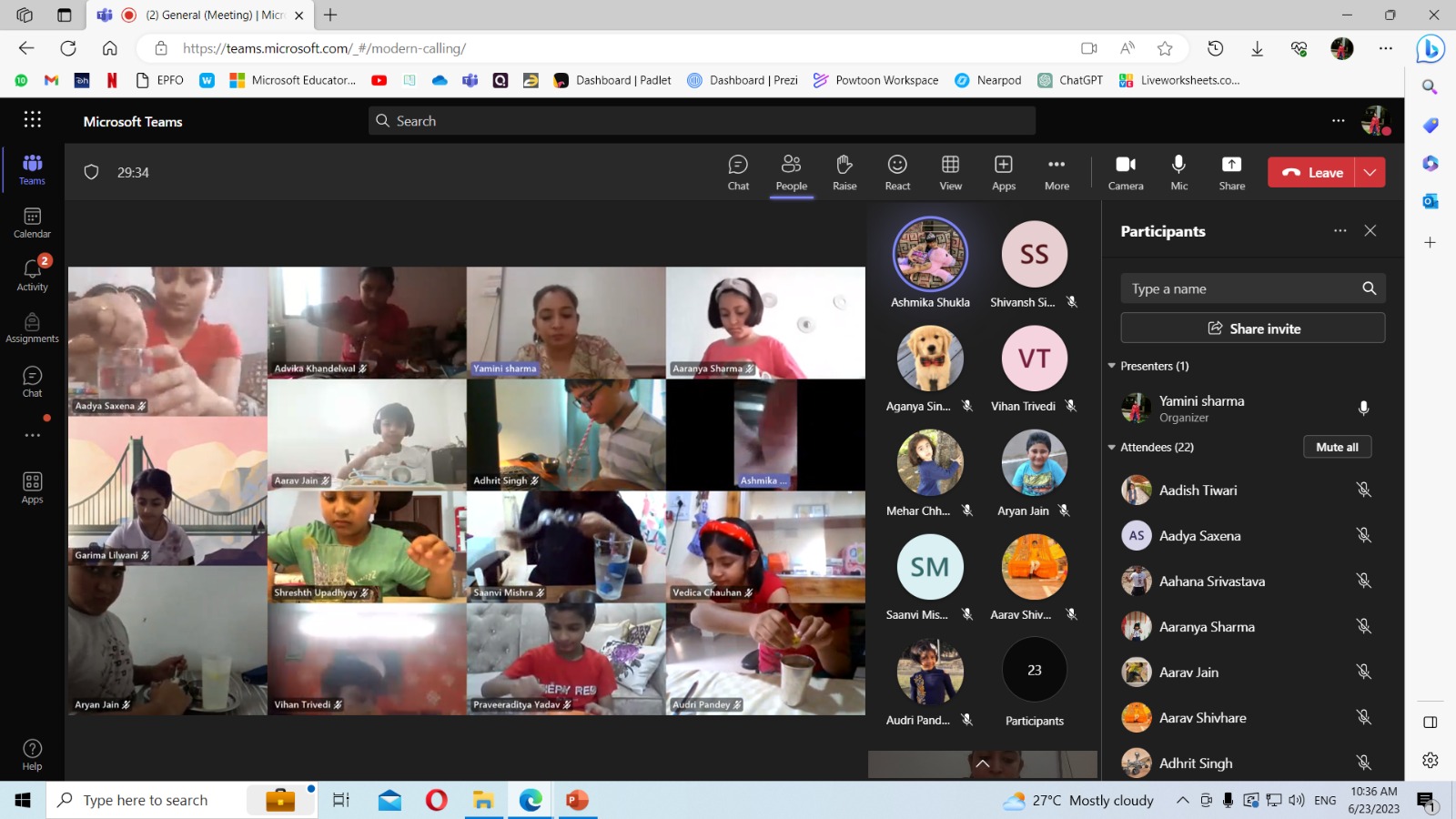Click the Raise hand icon

click(x=844, y=172)
